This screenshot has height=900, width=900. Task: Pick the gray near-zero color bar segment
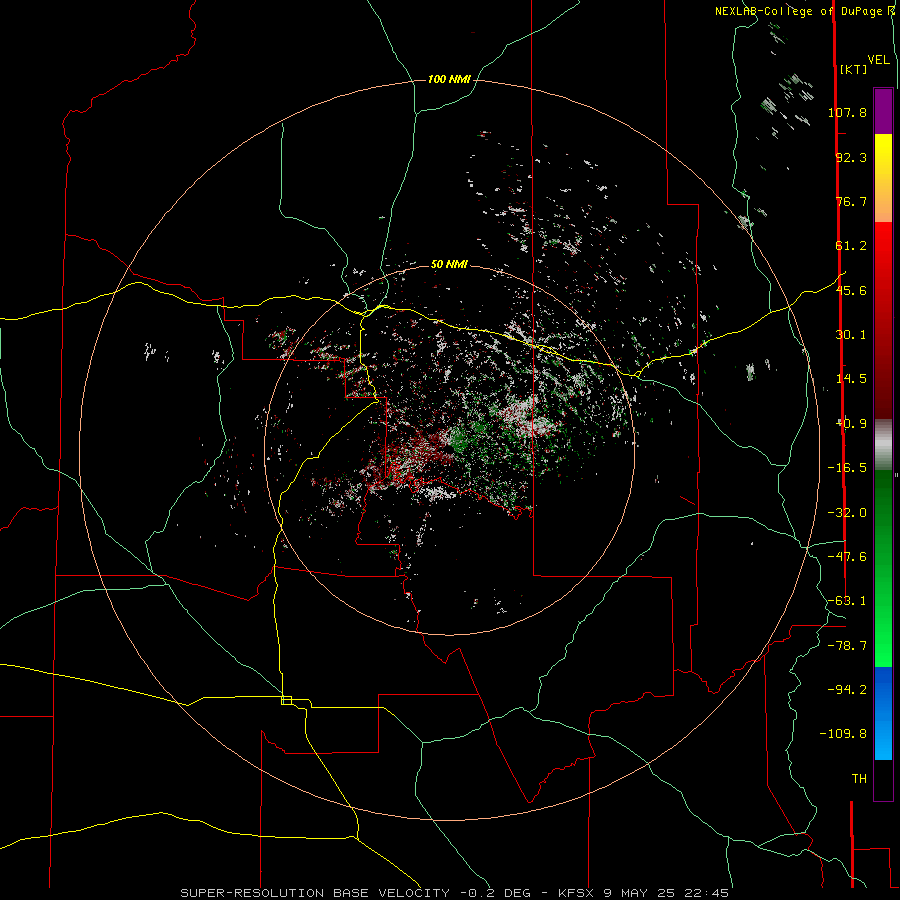point(883,445)
